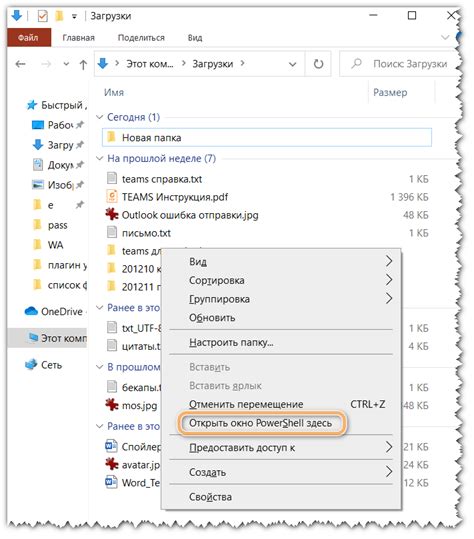Choose Открыть окно PowerShell здесь
This screenshot has height=539, width=474.
(261, 423)
